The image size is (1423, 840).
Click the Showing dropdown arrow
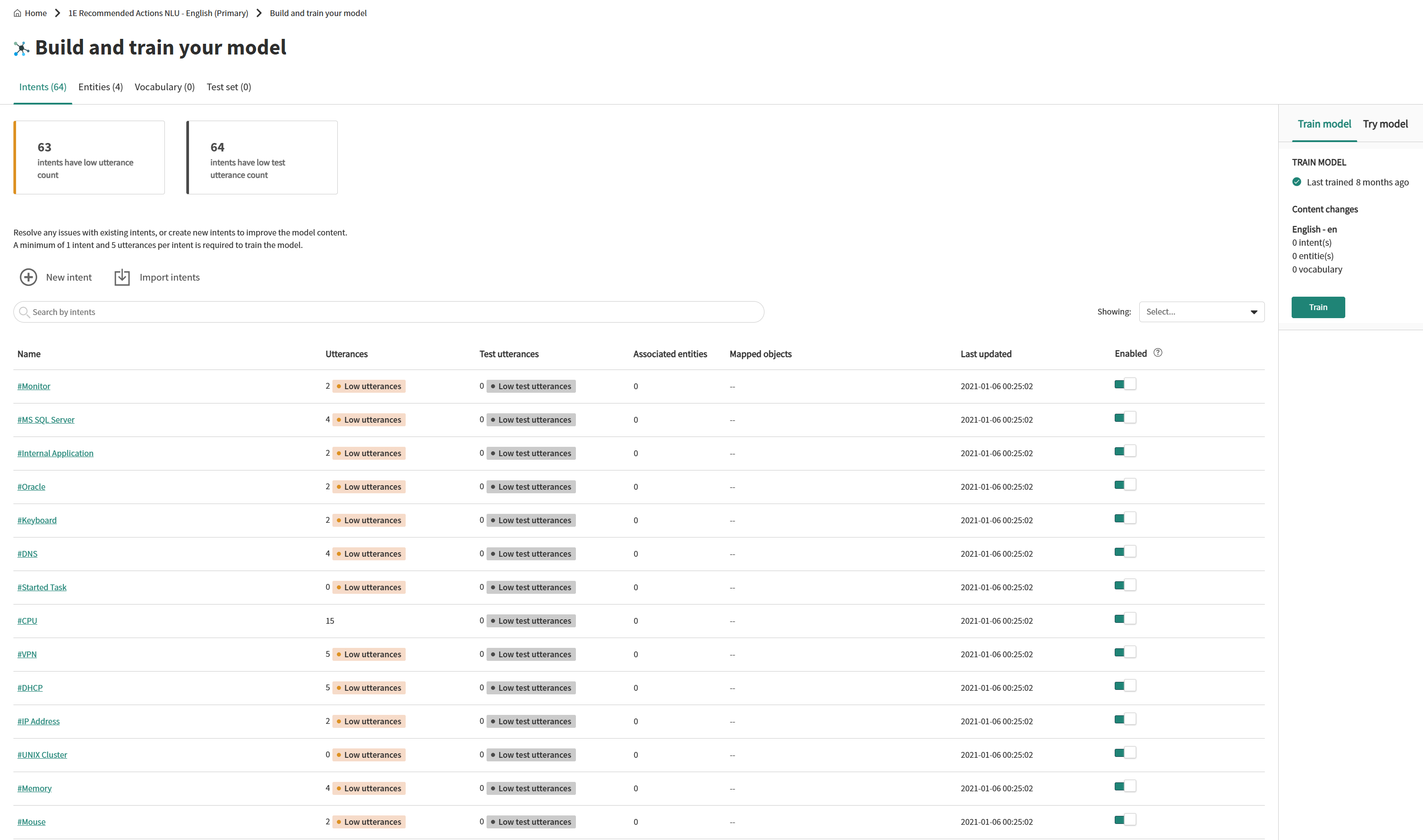[1254, 312]
